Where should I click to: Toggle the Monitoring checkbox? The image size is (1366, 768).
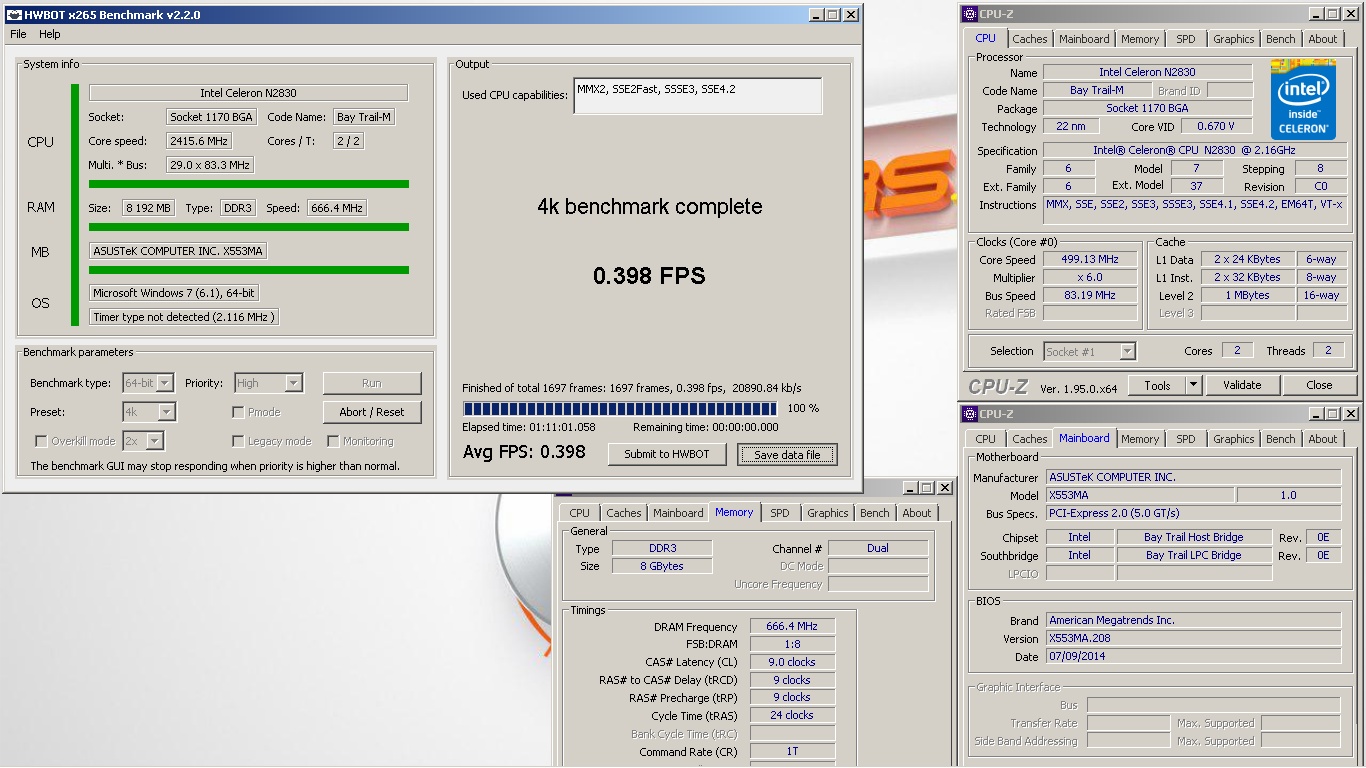tap(333, 441)
